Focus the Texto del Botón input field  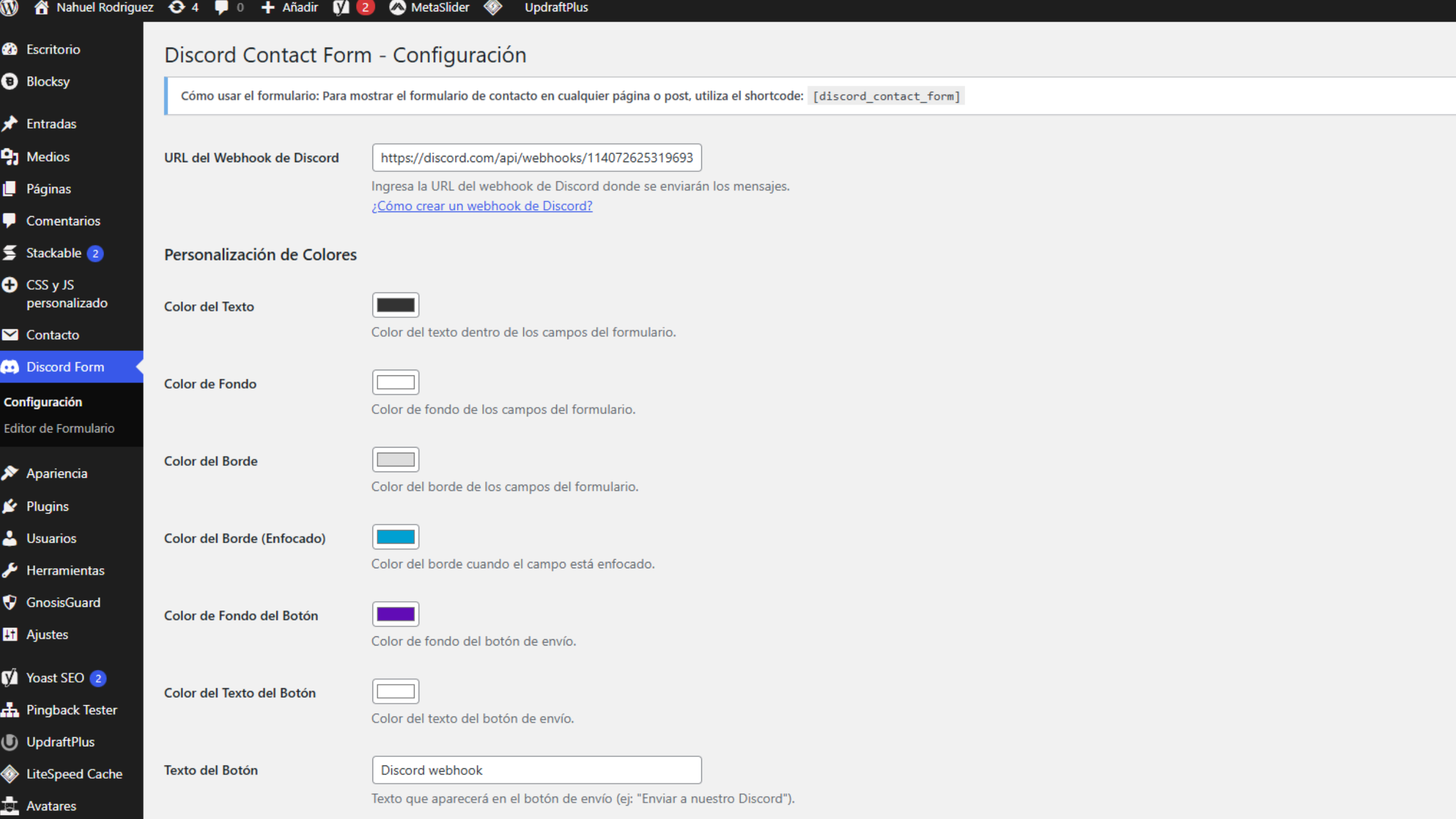tap(536, 770)
